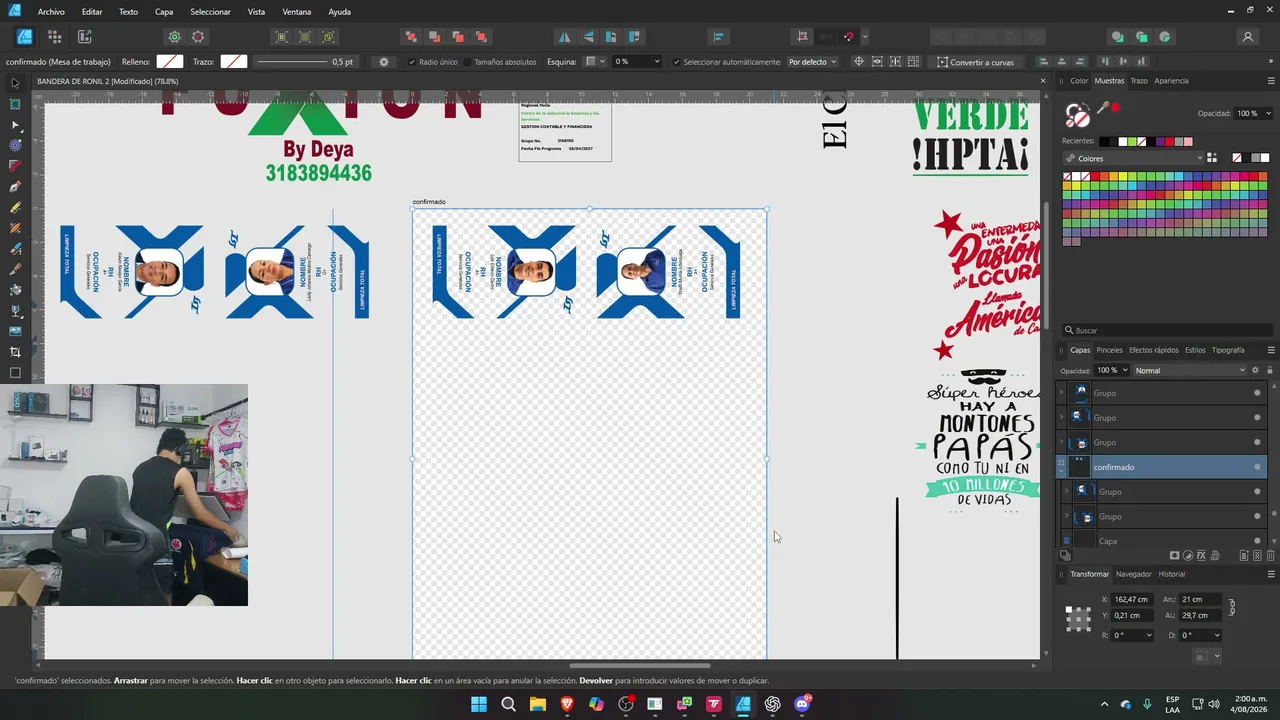The width and height of the screenshot is (1280, 720).
Task: Toggle the snapping magnet icon
Action: (848, 37)
